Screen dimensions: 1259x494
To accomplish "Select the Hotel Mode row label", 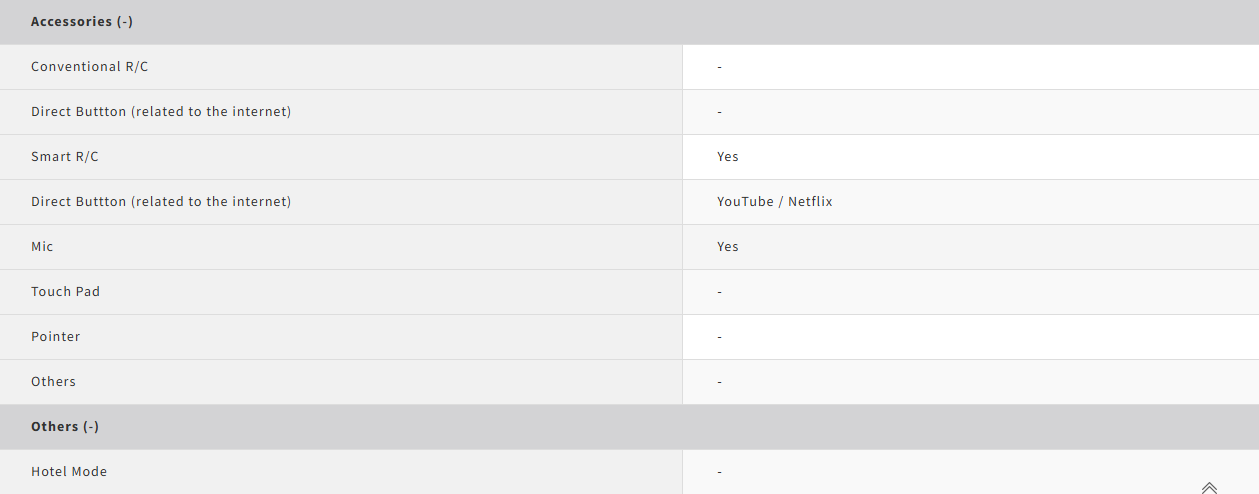I will click(69, 472).
